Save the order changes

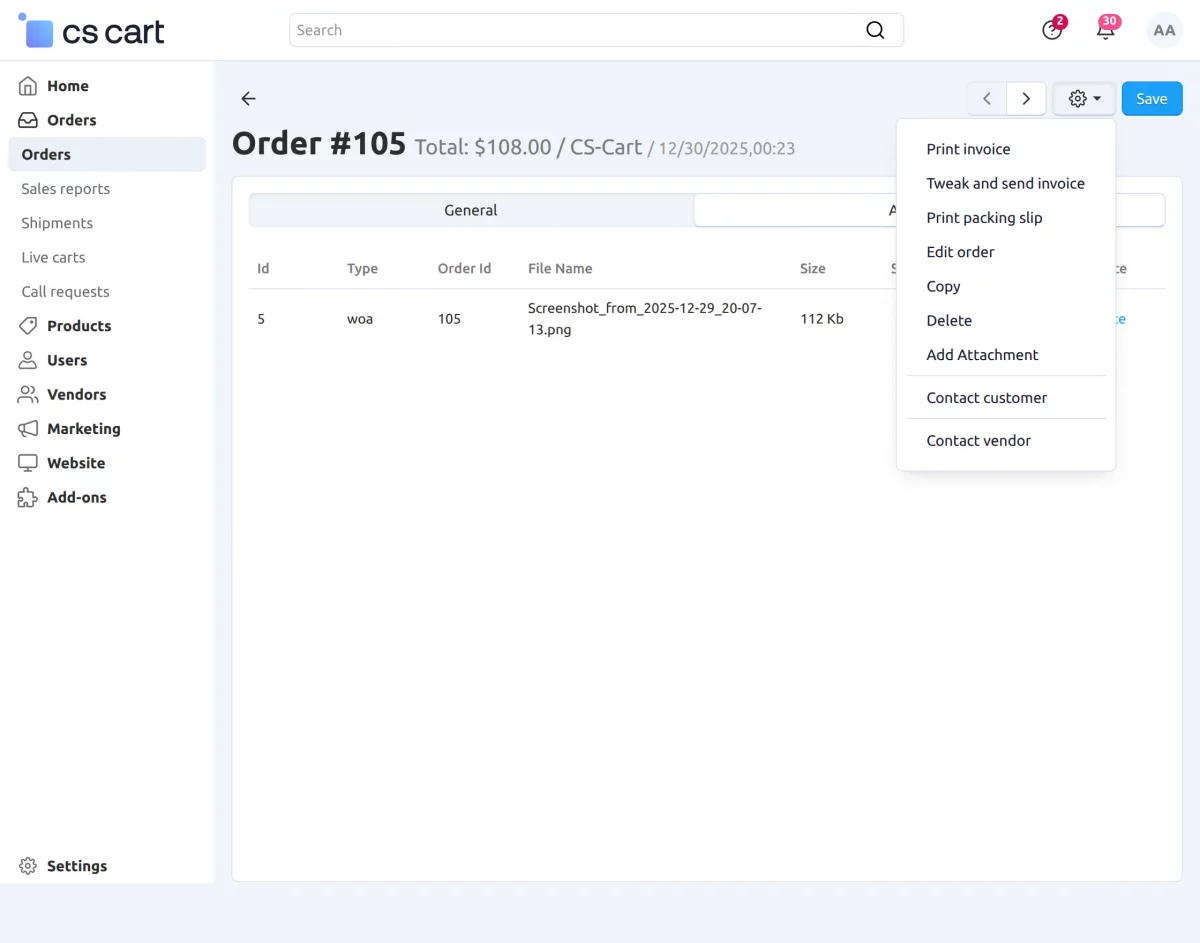tap(1151, 98)
